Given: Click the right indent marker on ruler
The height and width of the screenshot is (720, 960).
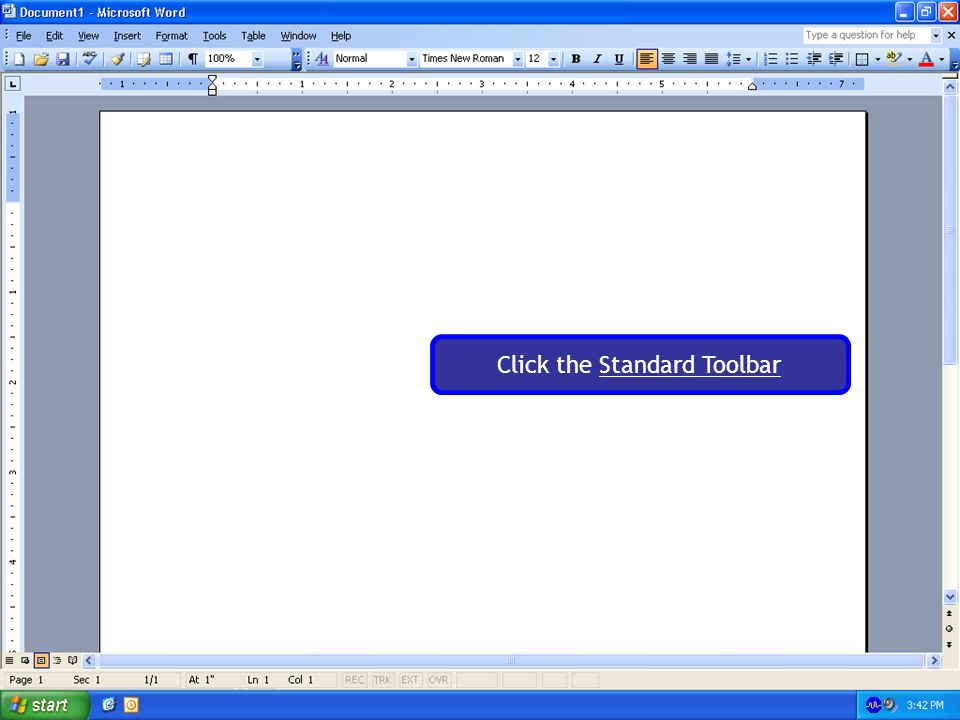Looking at the screenshot, I should tap(752, 86).
